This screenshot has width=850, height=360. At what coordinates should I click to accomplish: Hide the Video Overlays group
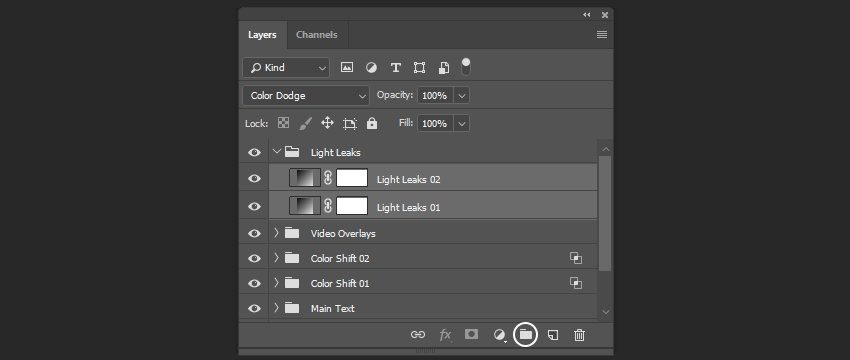[x=254, y=233]
